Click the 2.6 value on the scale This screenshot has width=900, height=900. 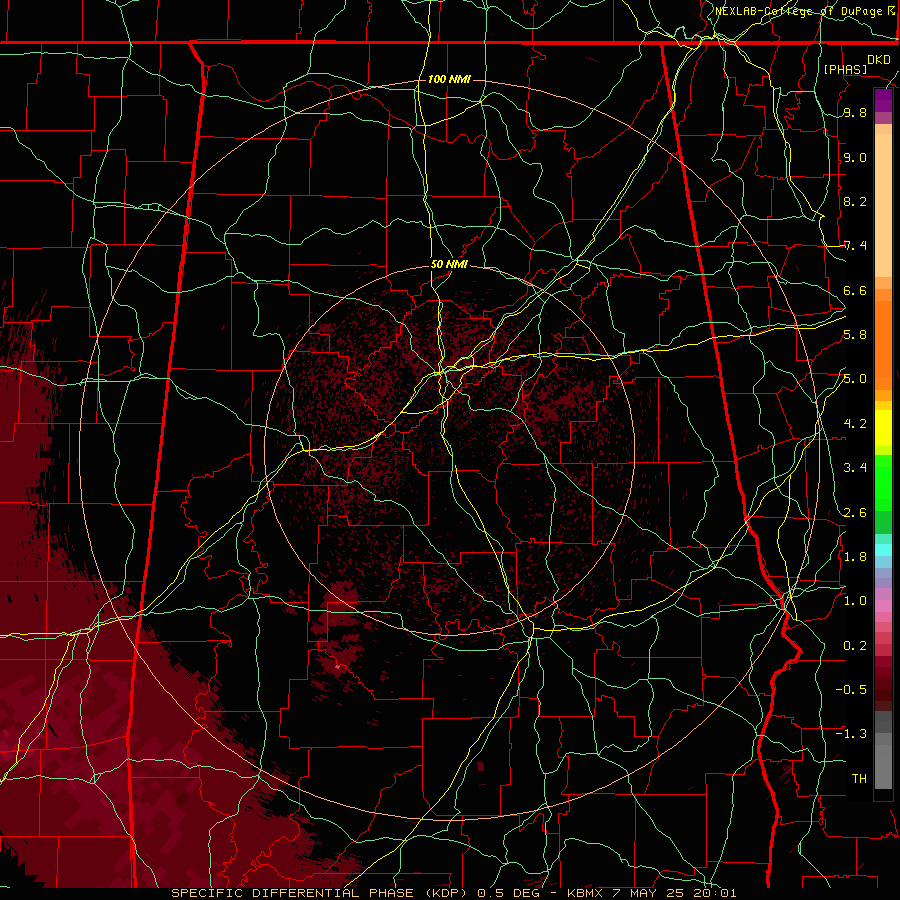[x=855, y=512]
